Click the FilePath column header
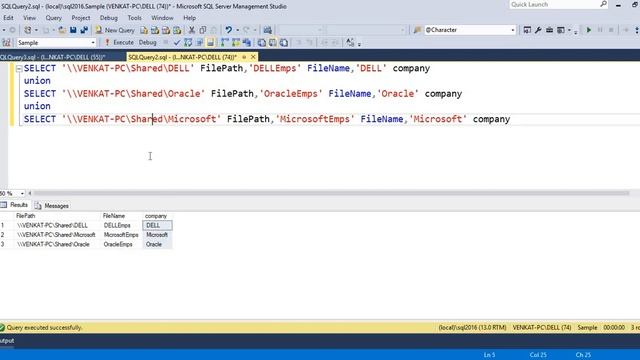Screen dimensions: 640x360 [x=57, y=216]
